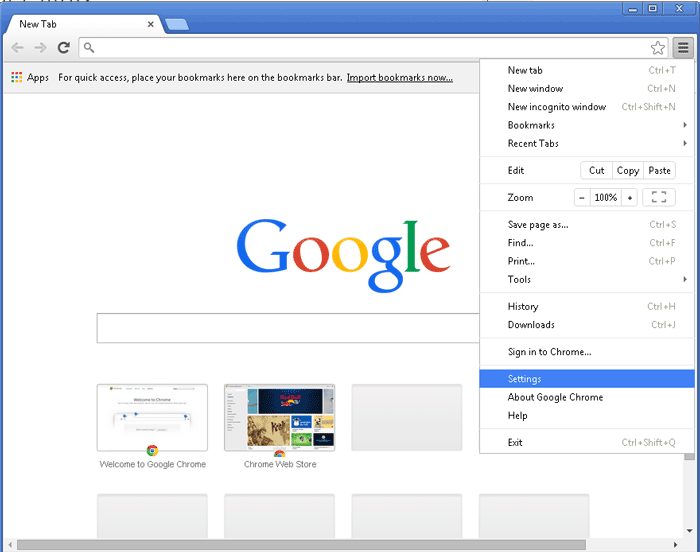Choose New window menu entry
This screenshot has height=552, width=700.
coord(587,88)
